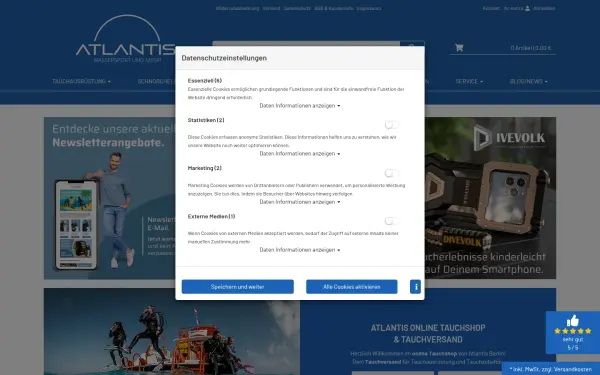Click the 'Statistiken (2)' heading
This screenshot has width=600, height=375.
click(x=206, y=120)
